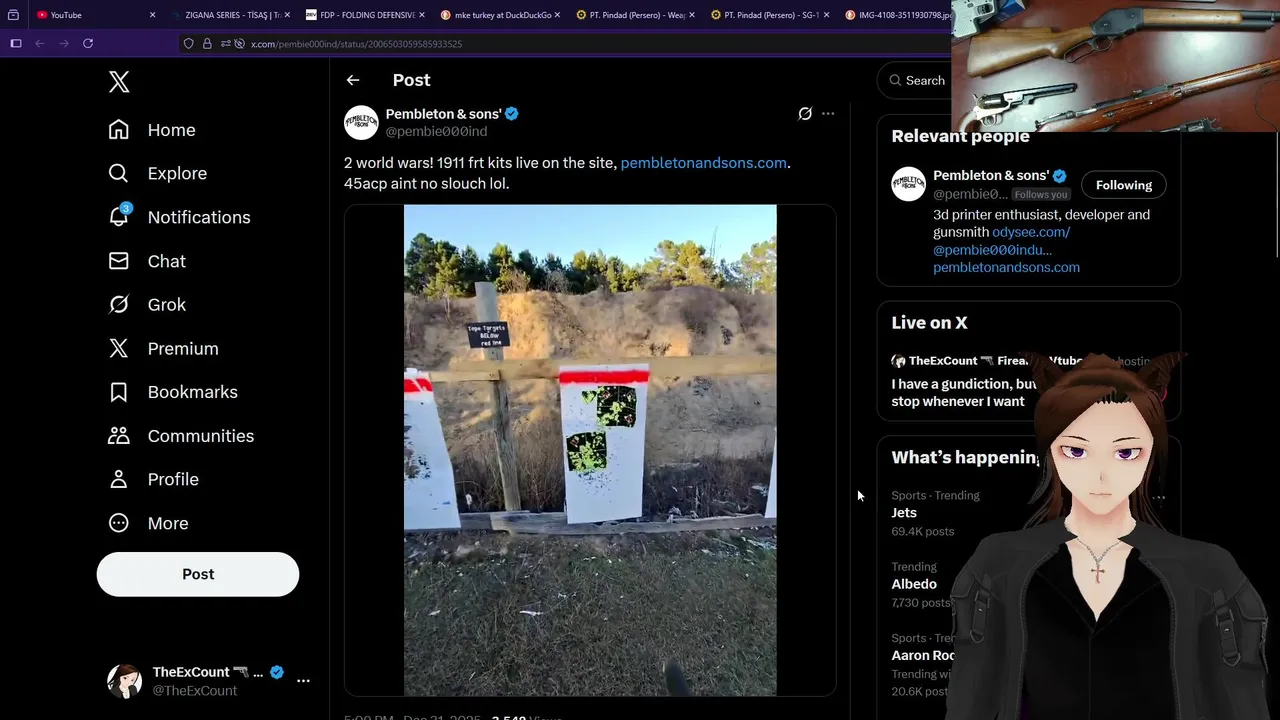Switch to the ZIGANA SERIES tab
The width and height of the screenshot is (1280, 720).
tap(227, 15)
